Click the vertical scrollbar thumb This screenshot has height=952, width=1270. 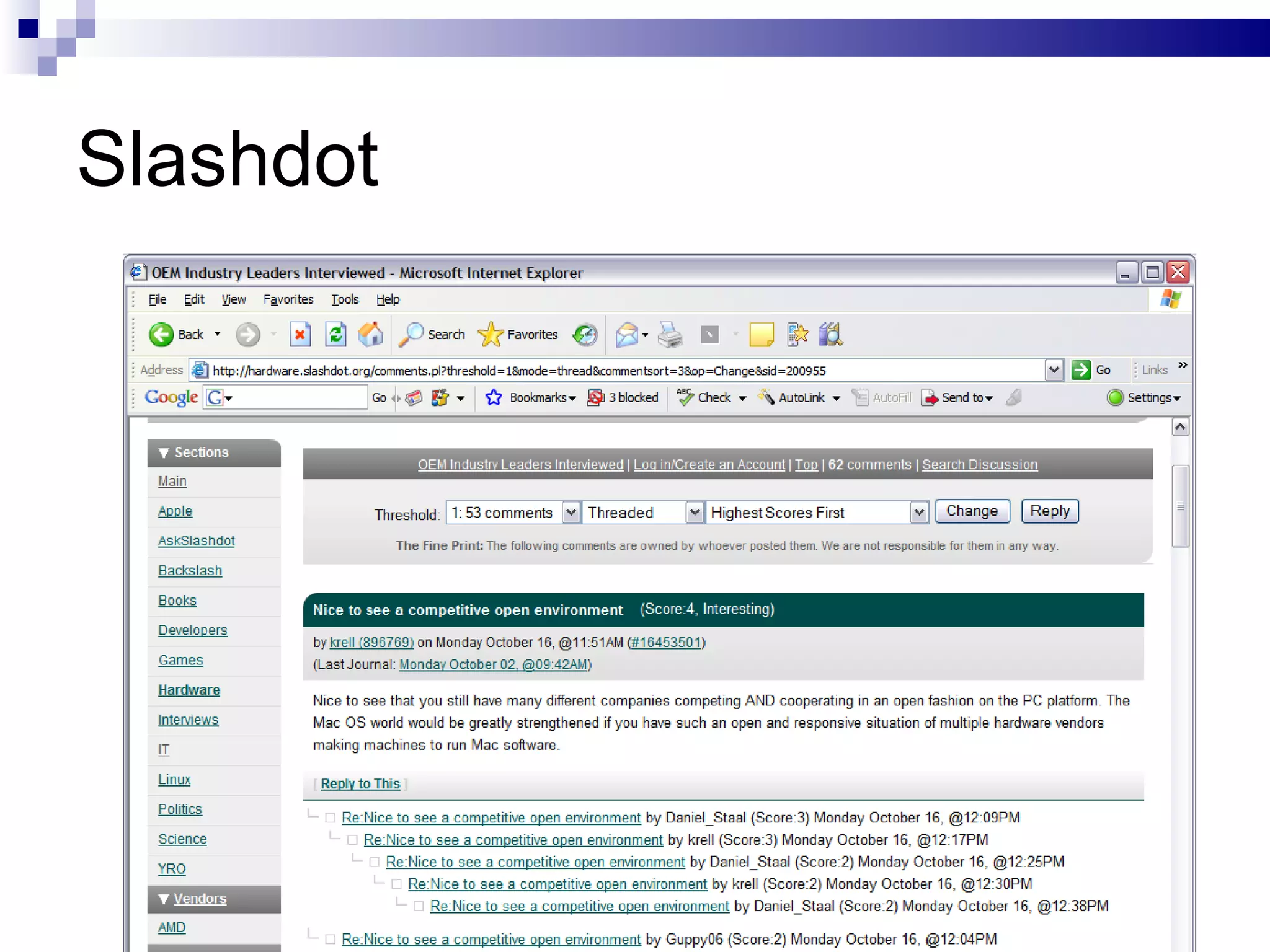pyautogui.click(x=1180, y=506)
